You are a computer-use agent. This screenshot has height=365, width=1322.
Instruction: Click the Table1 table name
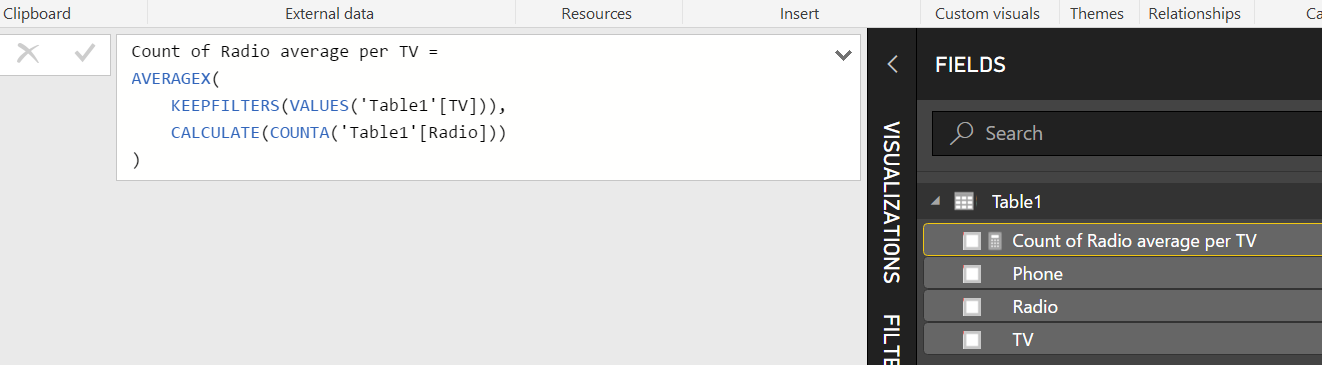point(1017,201)
